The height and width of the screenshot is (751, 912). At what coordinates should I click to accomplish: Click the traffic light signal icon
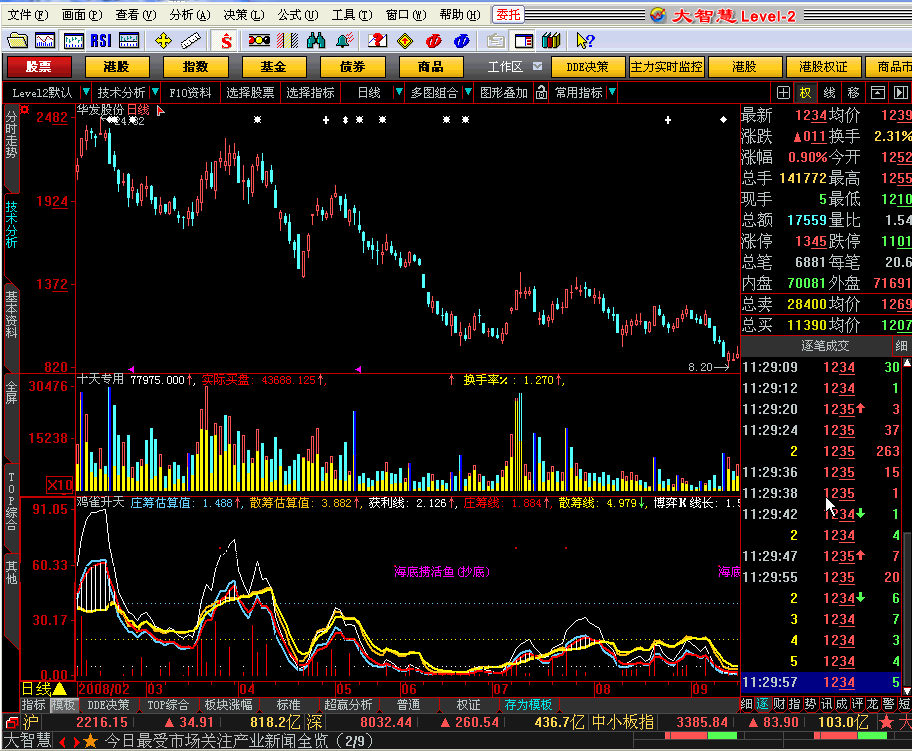coord(259,40)
